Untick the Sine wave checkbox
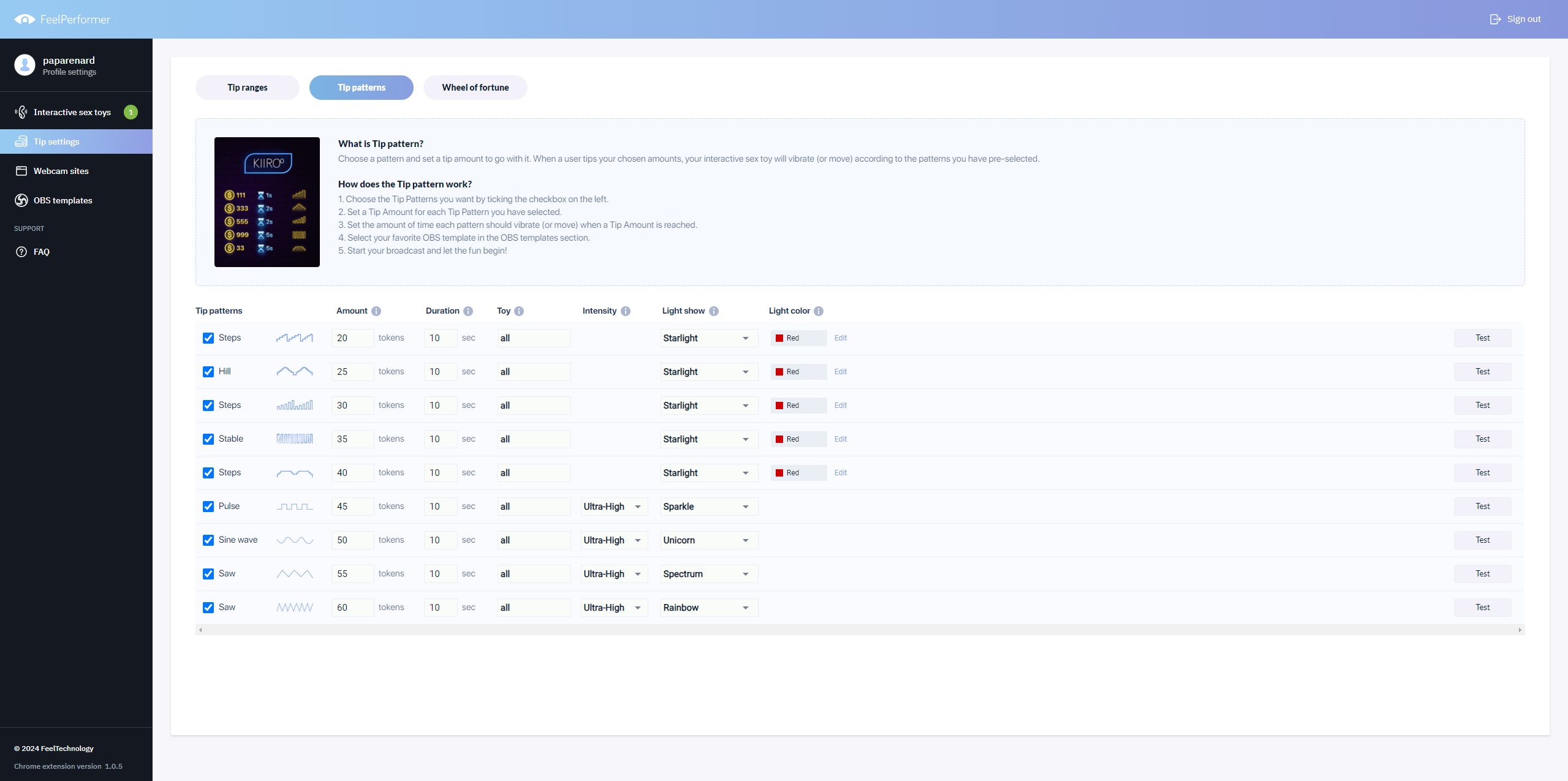 point(208,540)
